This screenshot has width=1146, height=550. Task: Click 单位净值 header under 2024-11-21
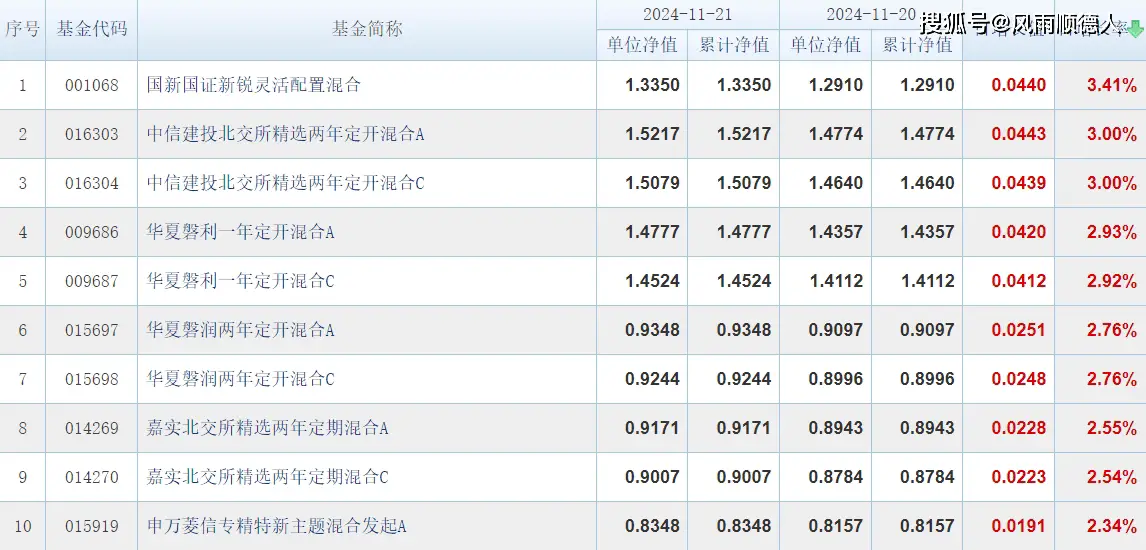coord(642,45)
